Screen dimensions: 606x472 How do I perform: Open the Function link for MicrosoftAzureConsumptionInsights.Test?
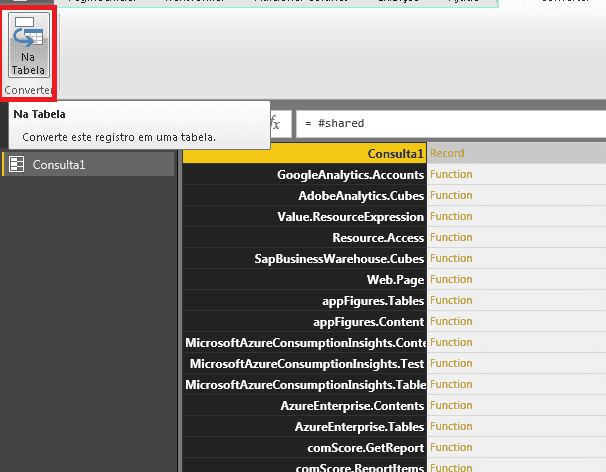[x=451, y=363]
